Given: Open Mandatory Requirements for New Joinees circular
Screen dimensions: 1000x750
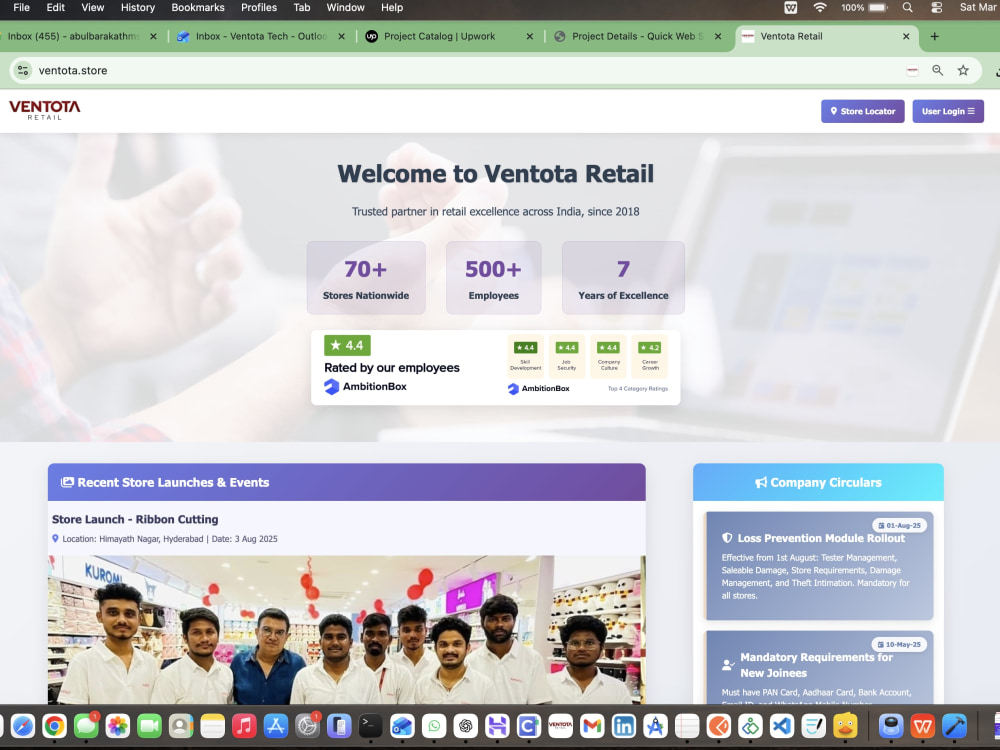Looking at the screenshot, I should [820, 667].
